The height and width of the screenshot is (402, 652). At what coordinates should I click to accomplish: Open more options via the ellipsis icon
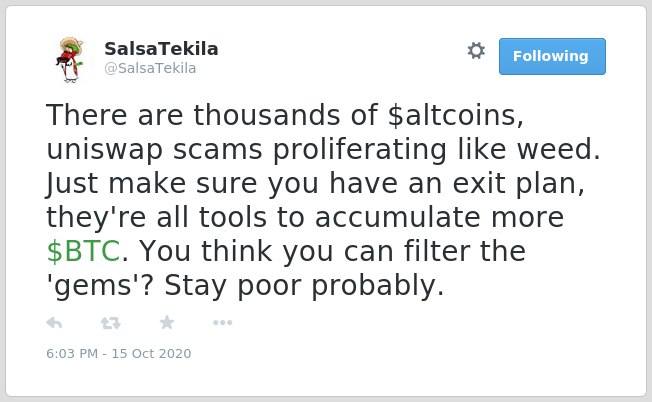click(222, 323)
